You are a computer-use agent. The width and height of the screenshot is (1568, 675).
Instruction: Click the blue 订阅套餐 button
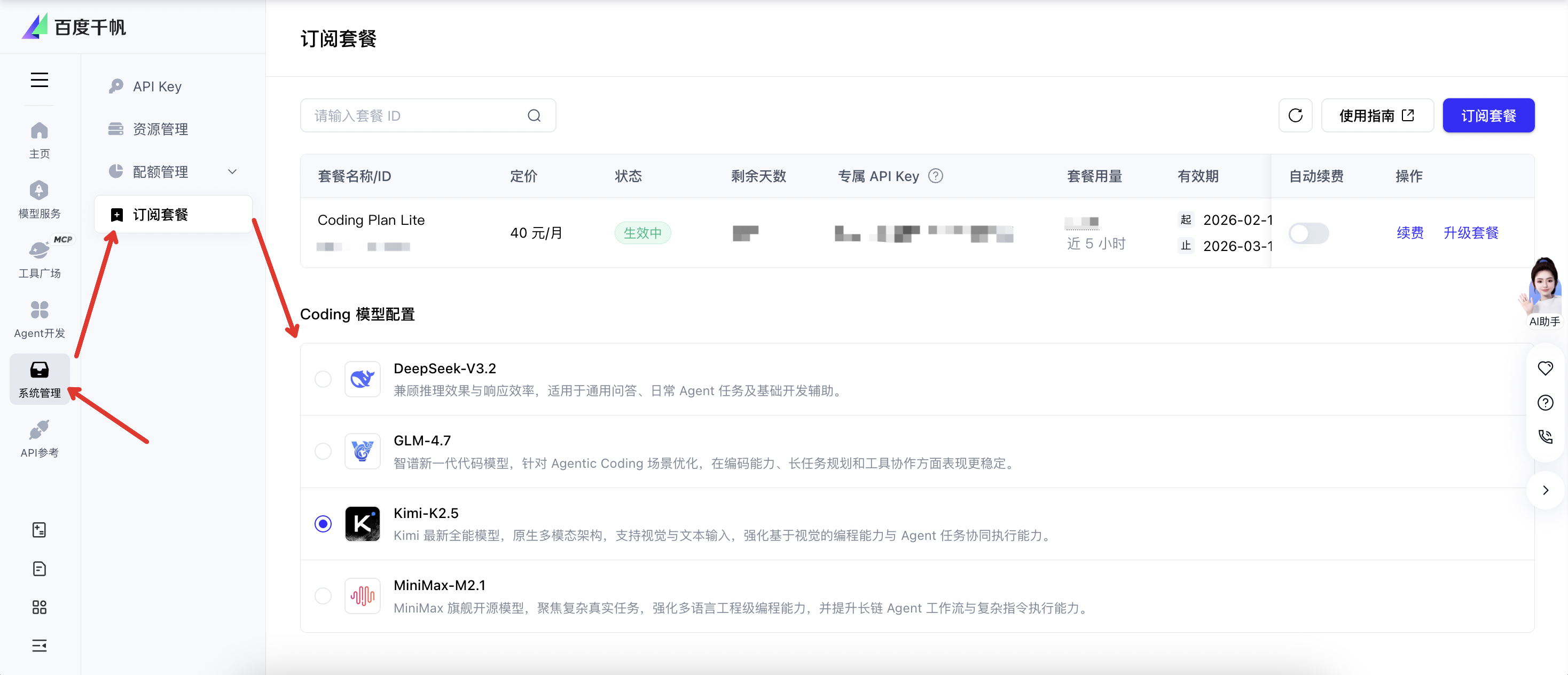1488,116
